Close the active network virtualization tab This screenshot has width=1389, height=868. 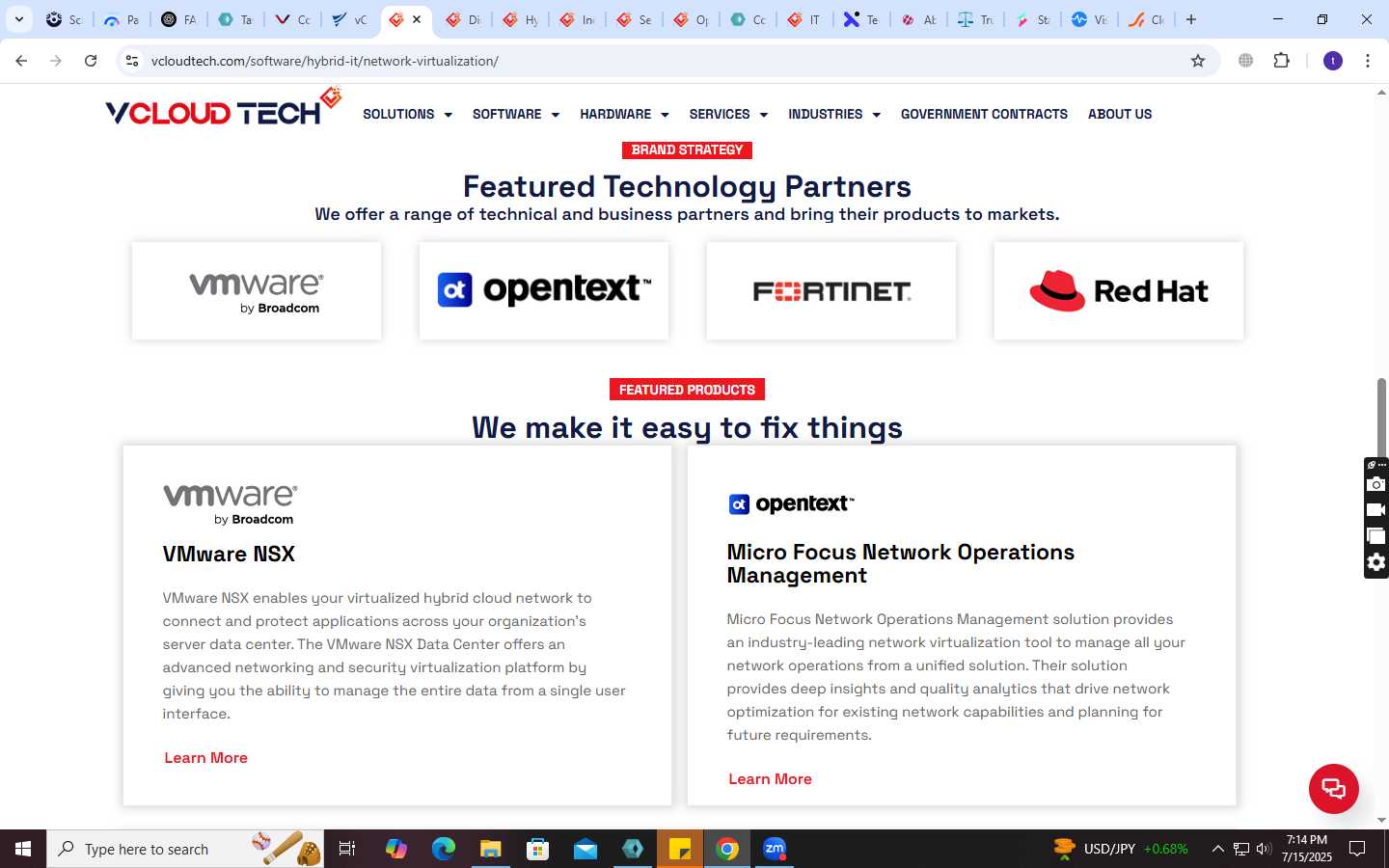coord(417,19)
